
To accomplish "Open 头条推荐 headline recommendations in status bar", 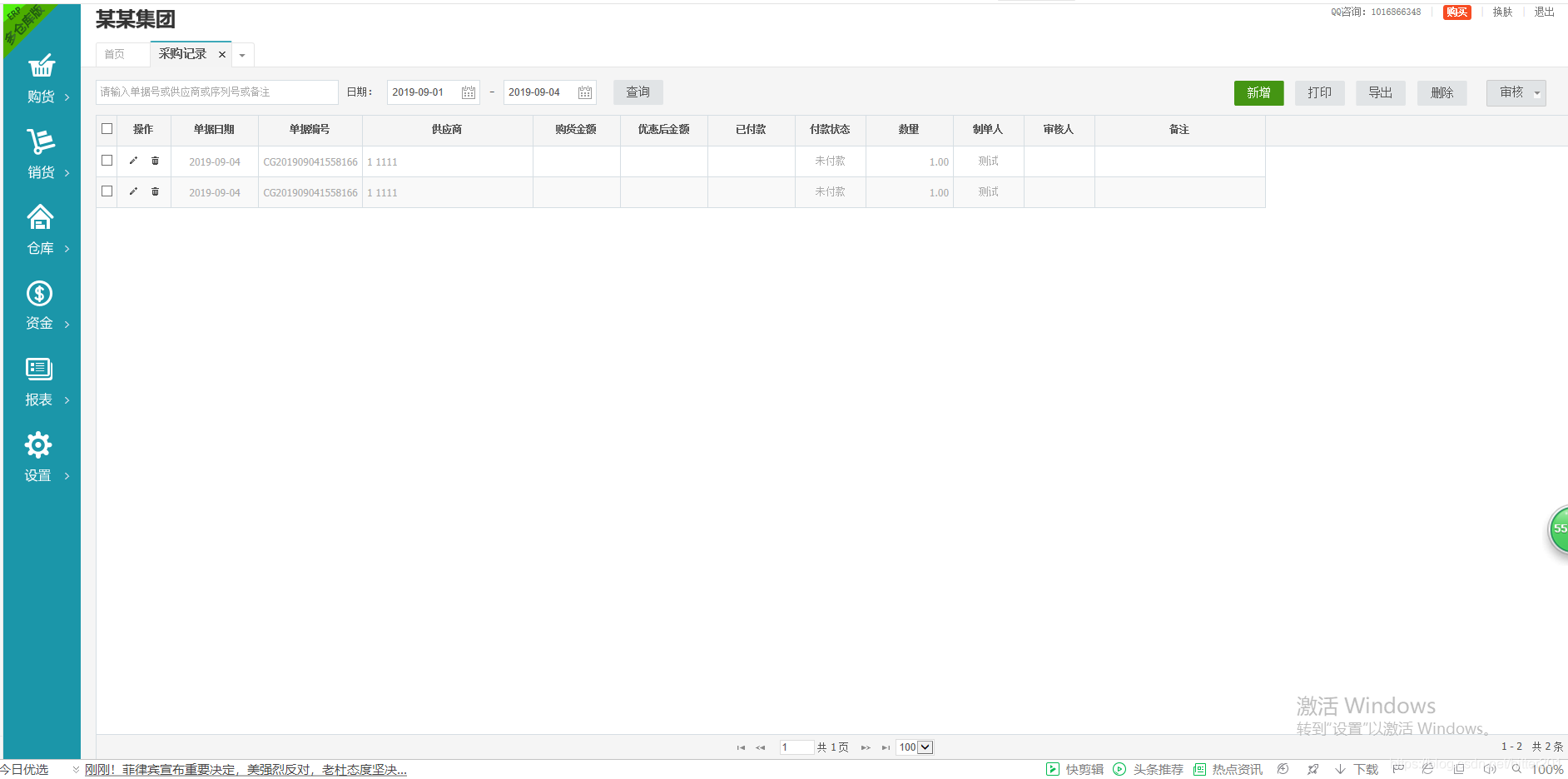I will [x=1148, y=770].
